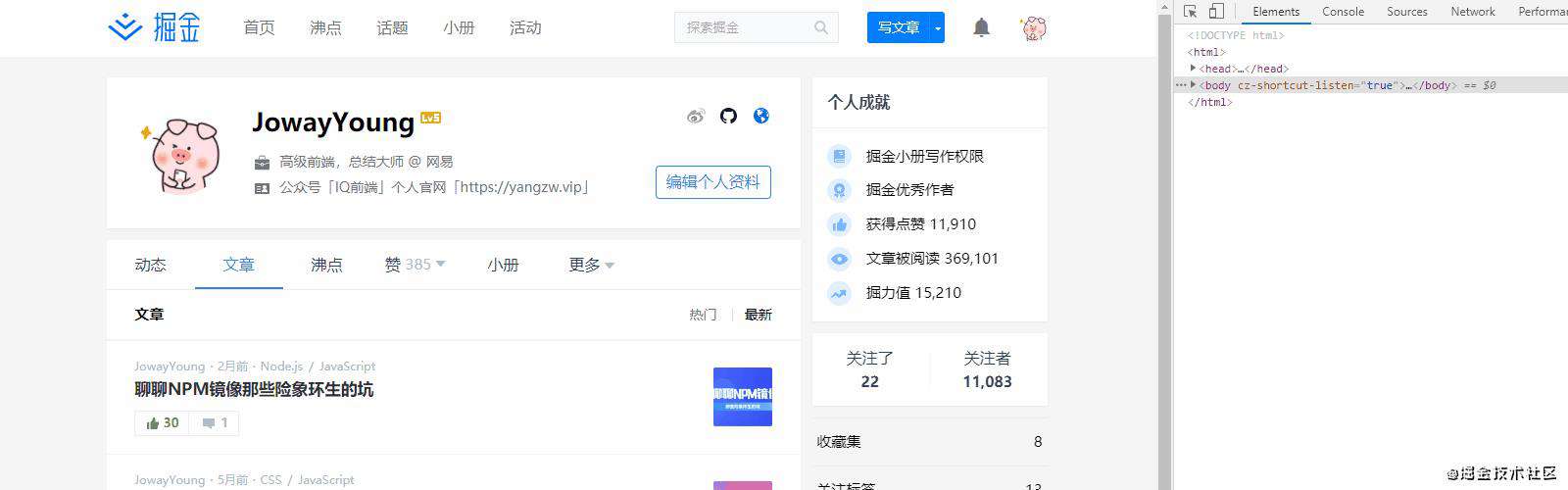Open the GitHub profile icon
The height and width of the screenshot is (490, 1568).
(728, 116)
